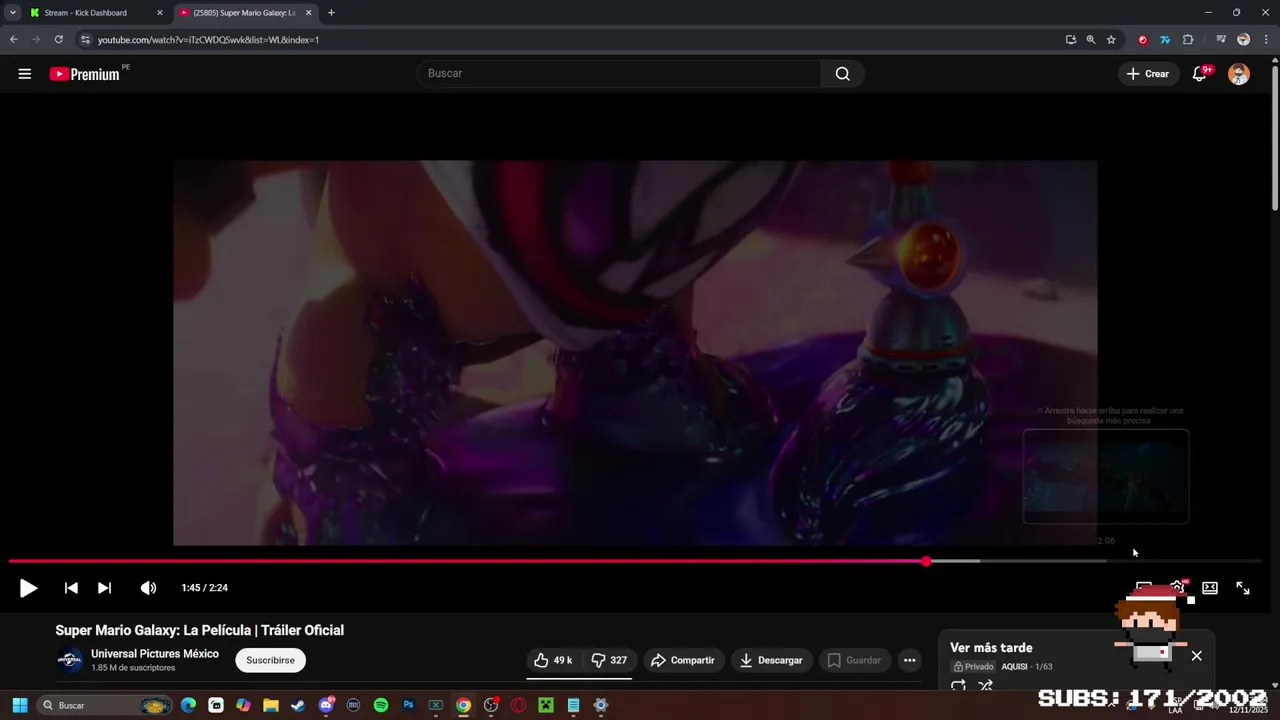Click Windows taskbar Buscar search box
This screenshot has height=720, width=1280.
click(x=105, y=705)
